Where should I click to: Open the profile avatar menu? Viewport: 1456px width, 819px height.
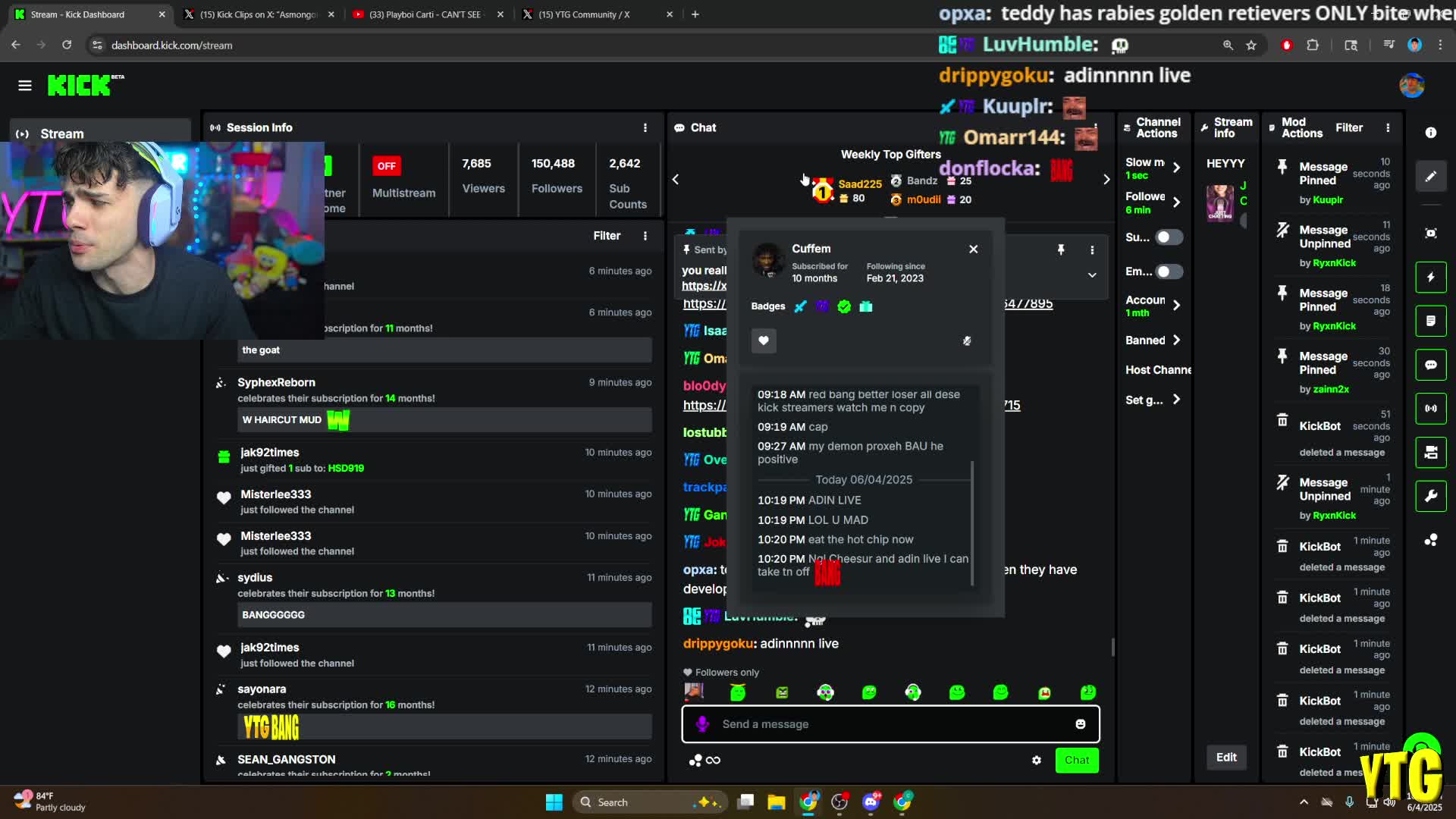pos(1411,86)
